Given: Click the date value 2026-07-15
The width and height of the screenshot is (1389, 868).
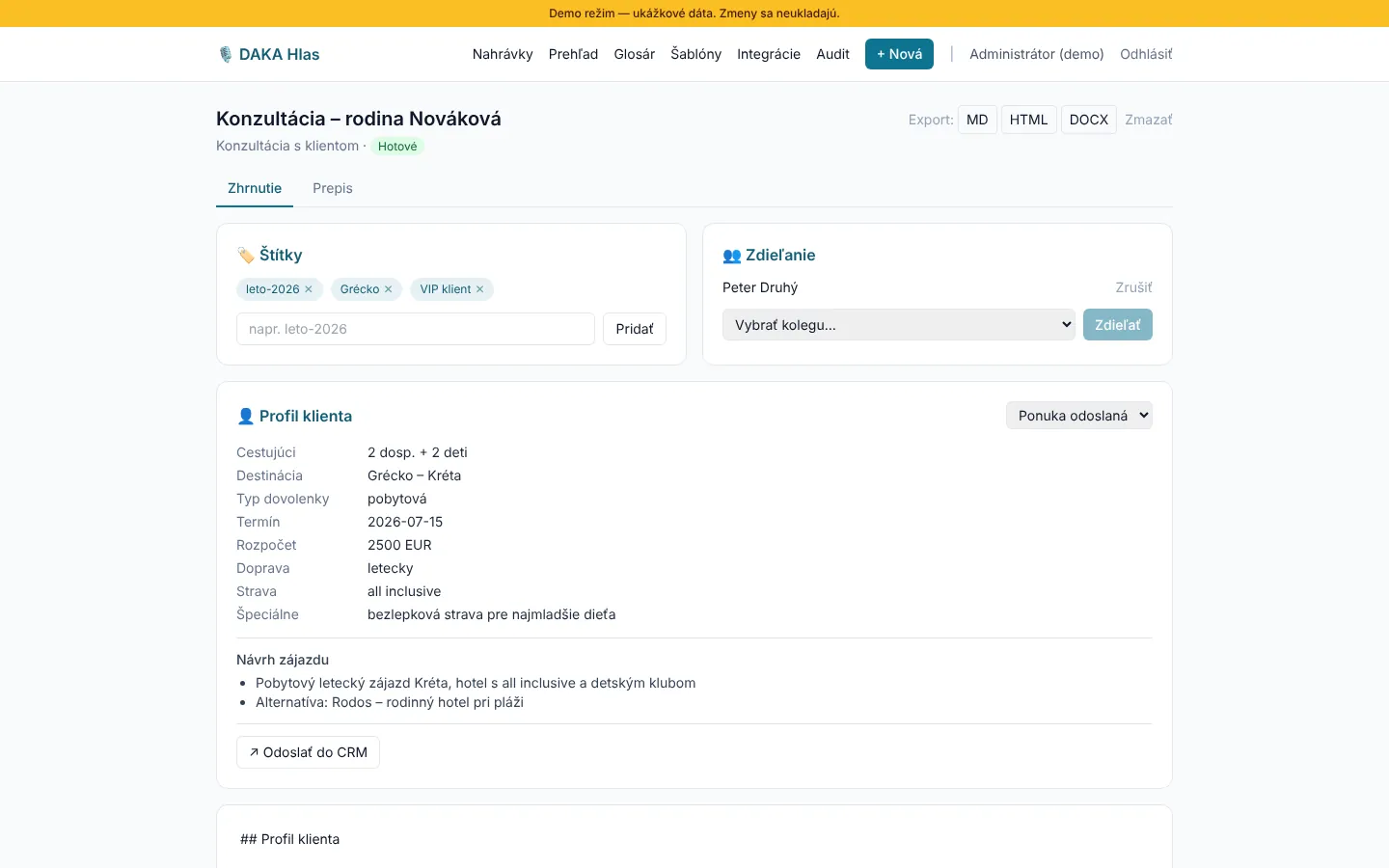Looking at the screenshot, I should 405,522.
